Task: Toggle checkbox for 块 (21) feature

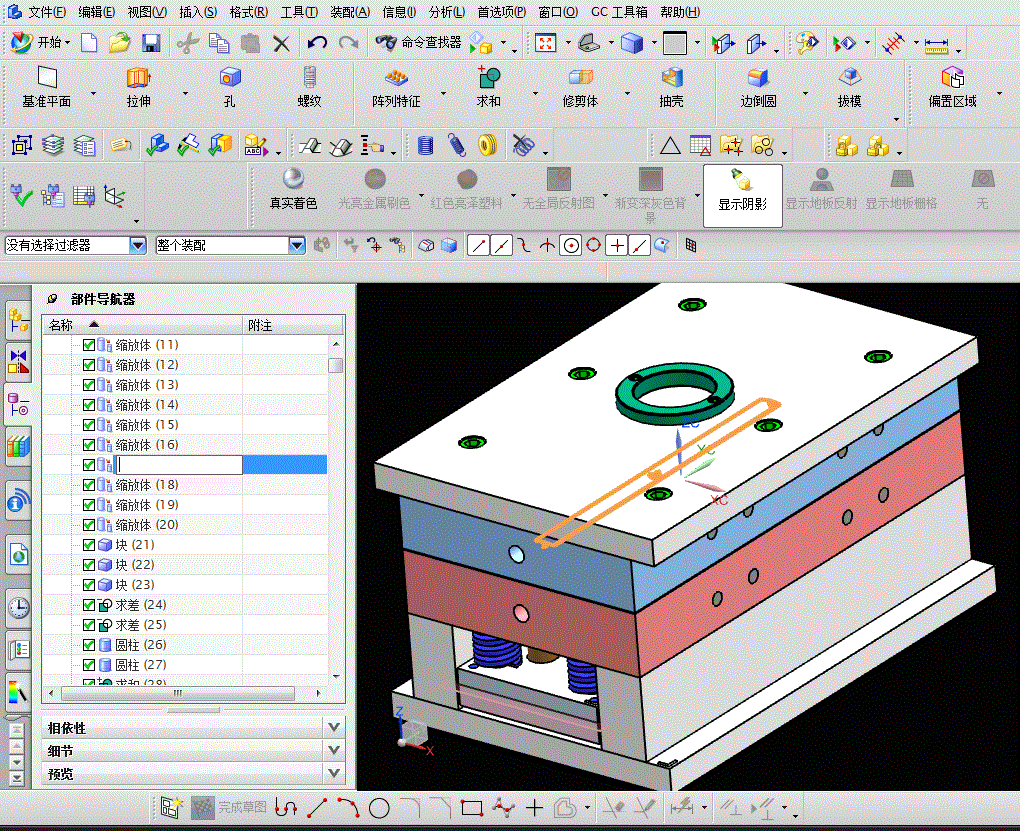Action: click(x=89, y=545)
